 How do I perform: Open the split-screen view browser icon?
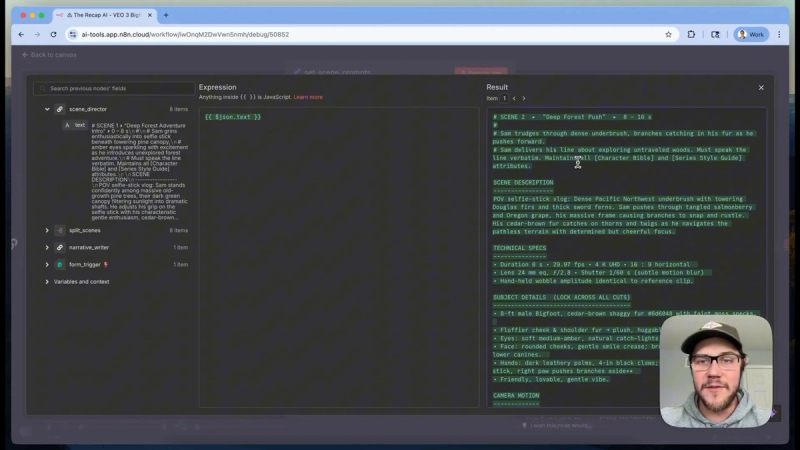point(715,34)
